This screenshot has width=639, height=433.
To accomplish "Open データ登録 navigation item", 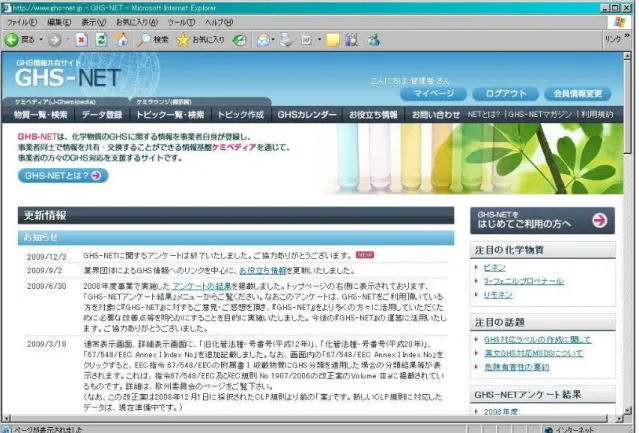I will (102, 115).
